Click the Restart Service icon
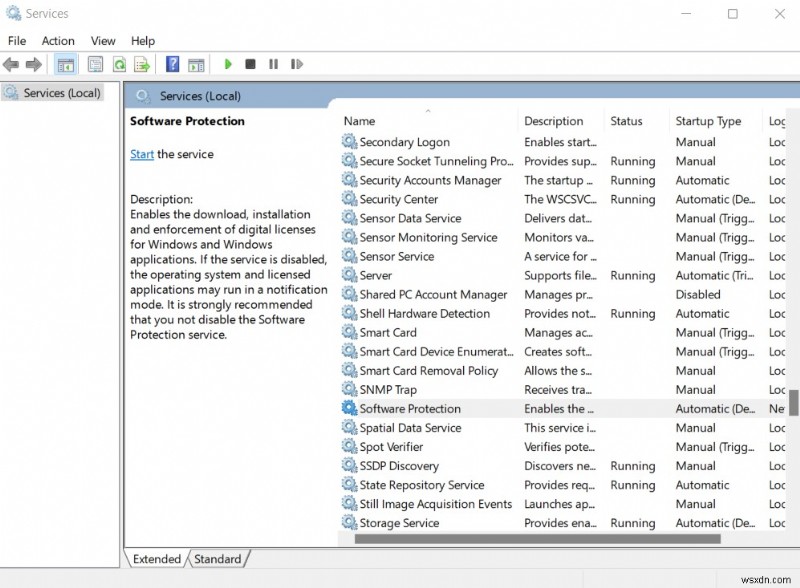 (x=297, y=65)
